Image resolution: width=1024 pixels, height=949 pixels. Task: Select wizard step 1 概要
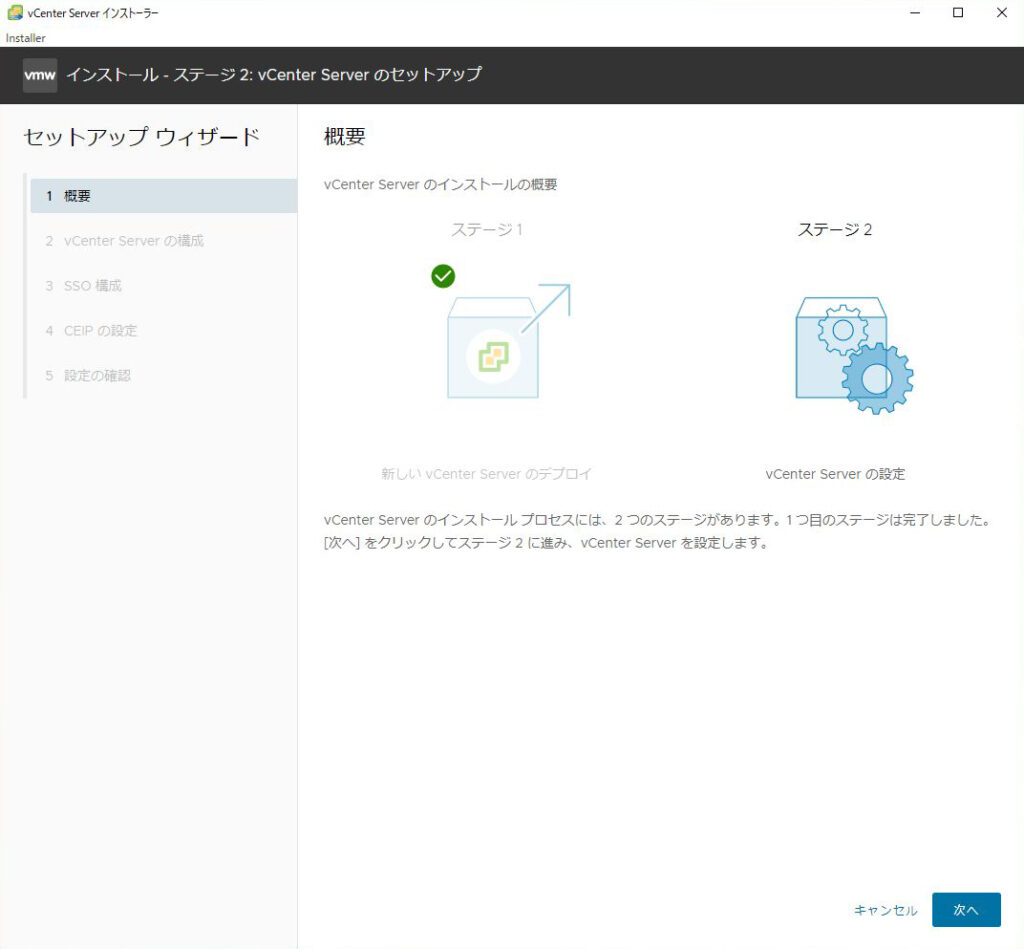pos(164,196)
